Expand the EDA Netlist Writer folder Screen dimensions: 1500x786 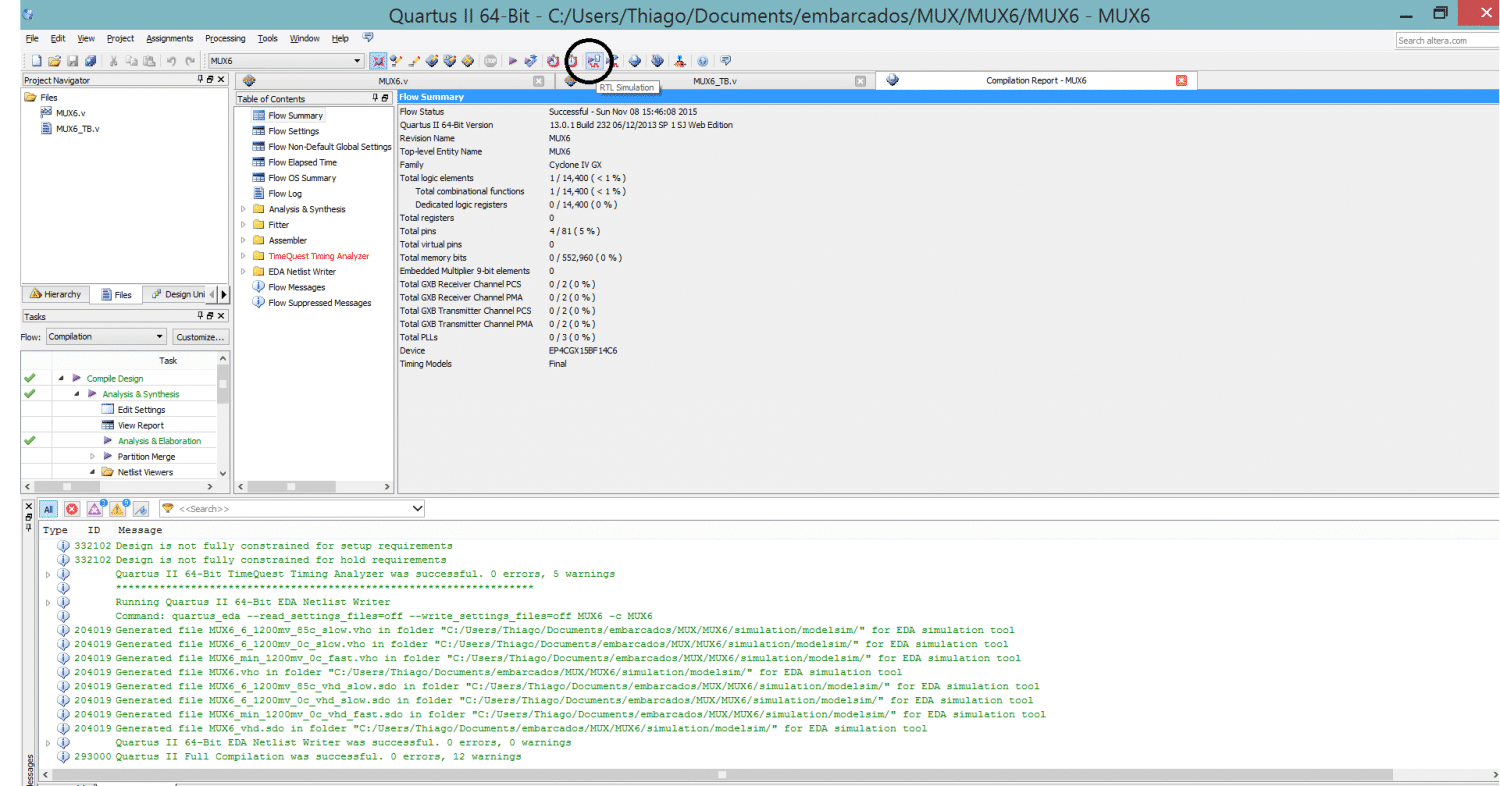[243, 271]
